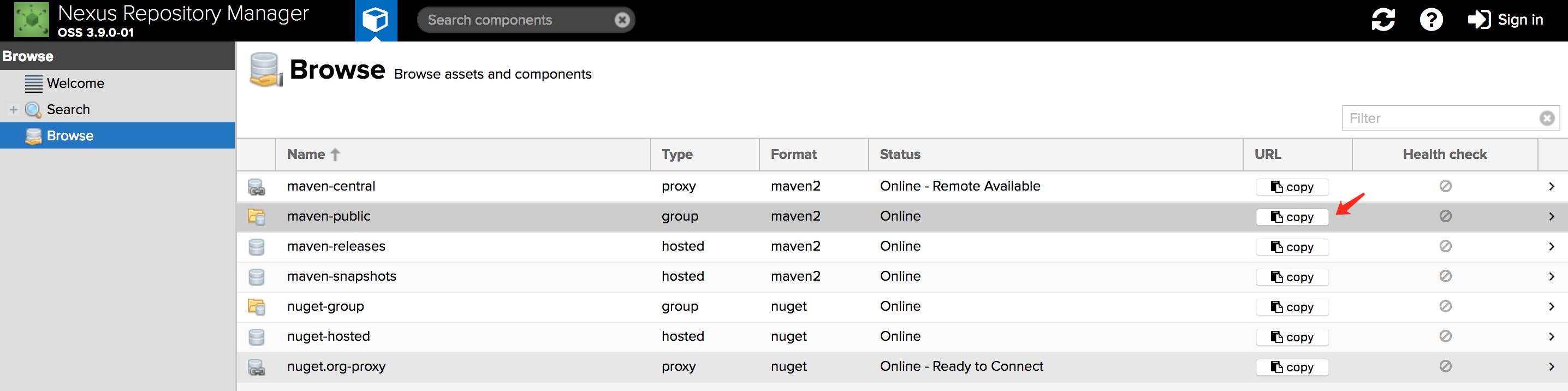
Task: Click maven-public group folder icon
Action: point(256,217)
